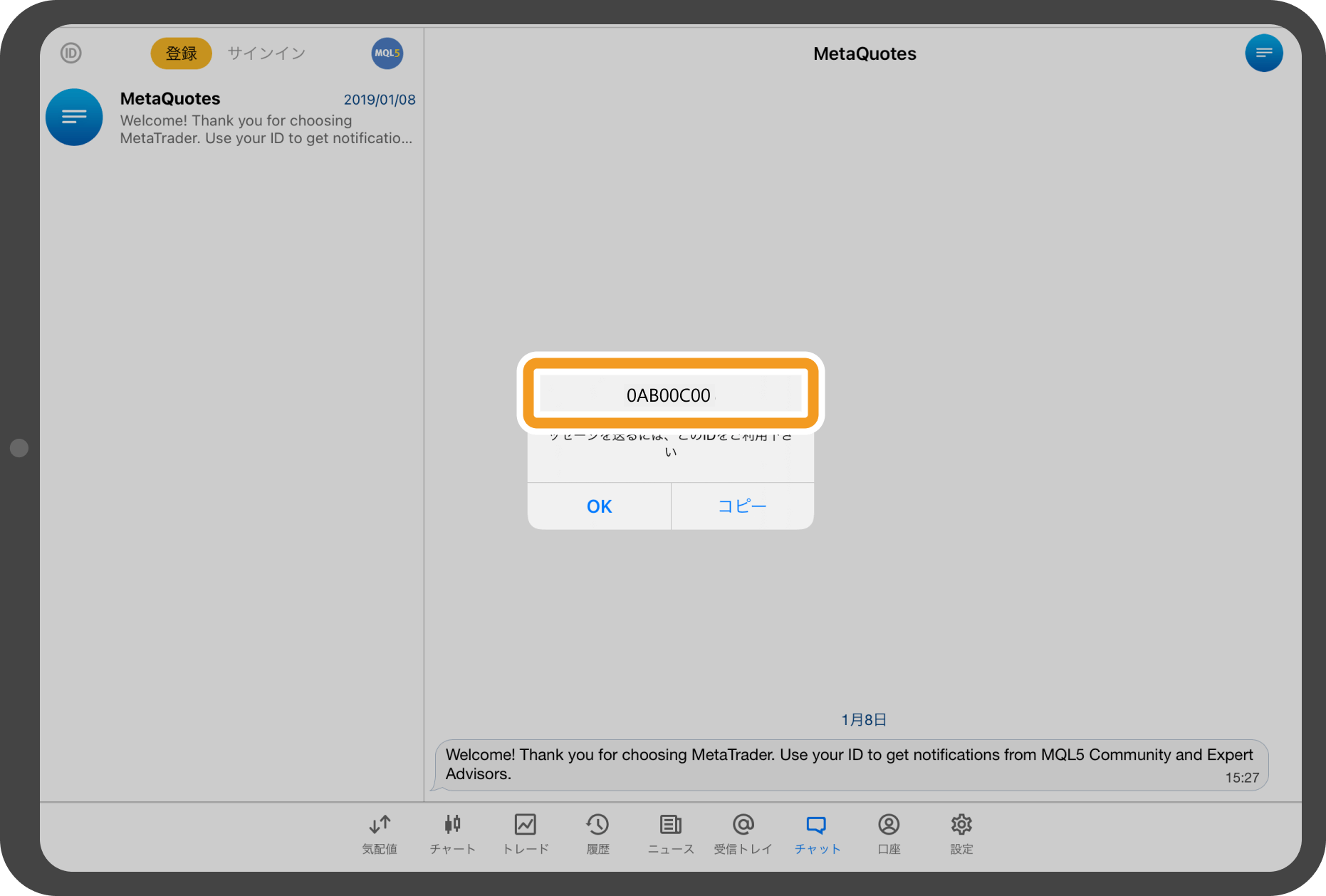Image resolution: width=1326 pixels, height=896 pixels.
Task: Open the 設定 settings tab
Action: coord(961,834)
